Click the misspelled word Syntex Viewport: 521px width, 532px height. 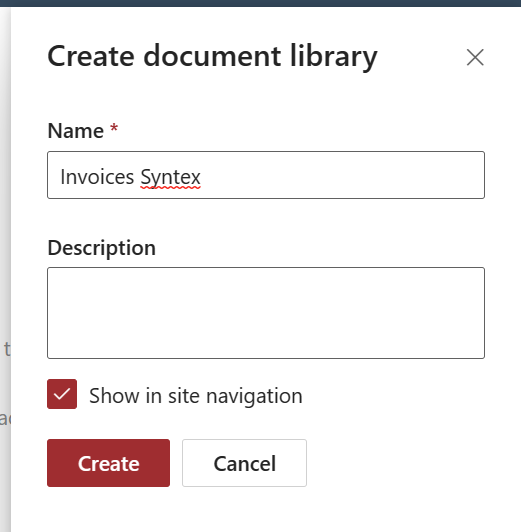[170, 177]
